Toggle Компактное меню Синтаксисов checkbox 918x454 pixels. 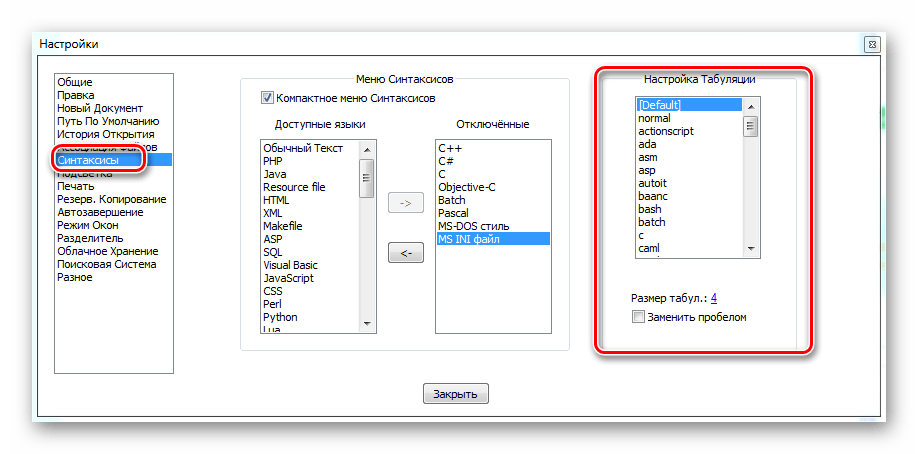click(267, 98)
